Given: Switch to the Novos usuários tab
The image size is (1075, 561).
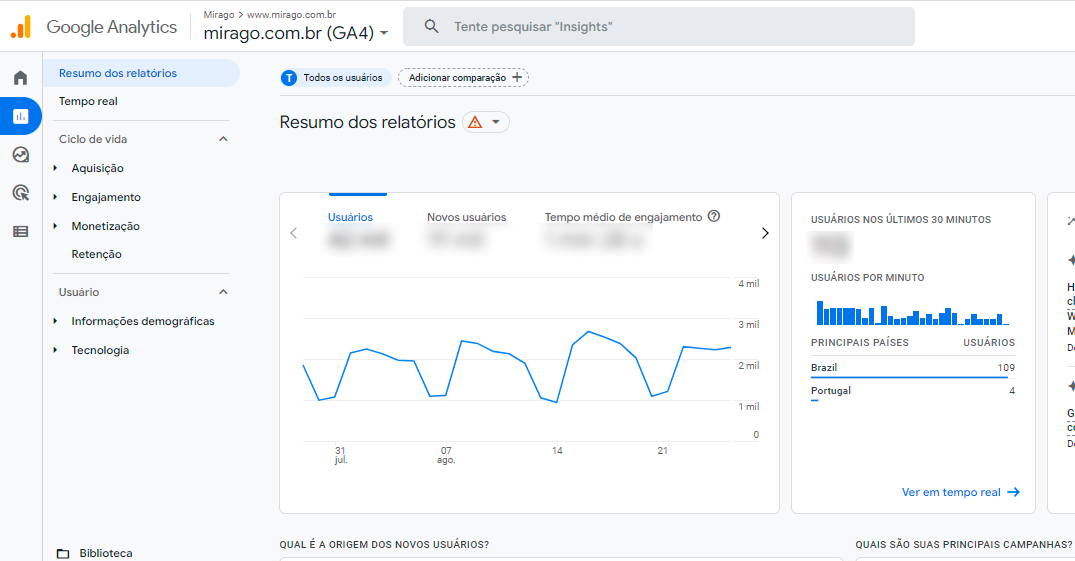Looking at the screenshot, I should tap(466, 217).
